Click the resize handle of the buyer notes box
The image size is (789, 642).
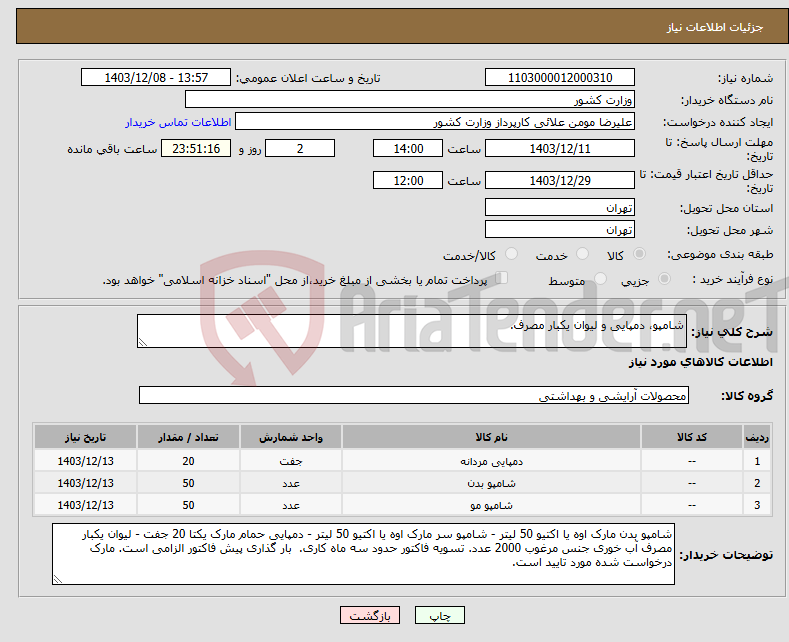click(58, 579)
